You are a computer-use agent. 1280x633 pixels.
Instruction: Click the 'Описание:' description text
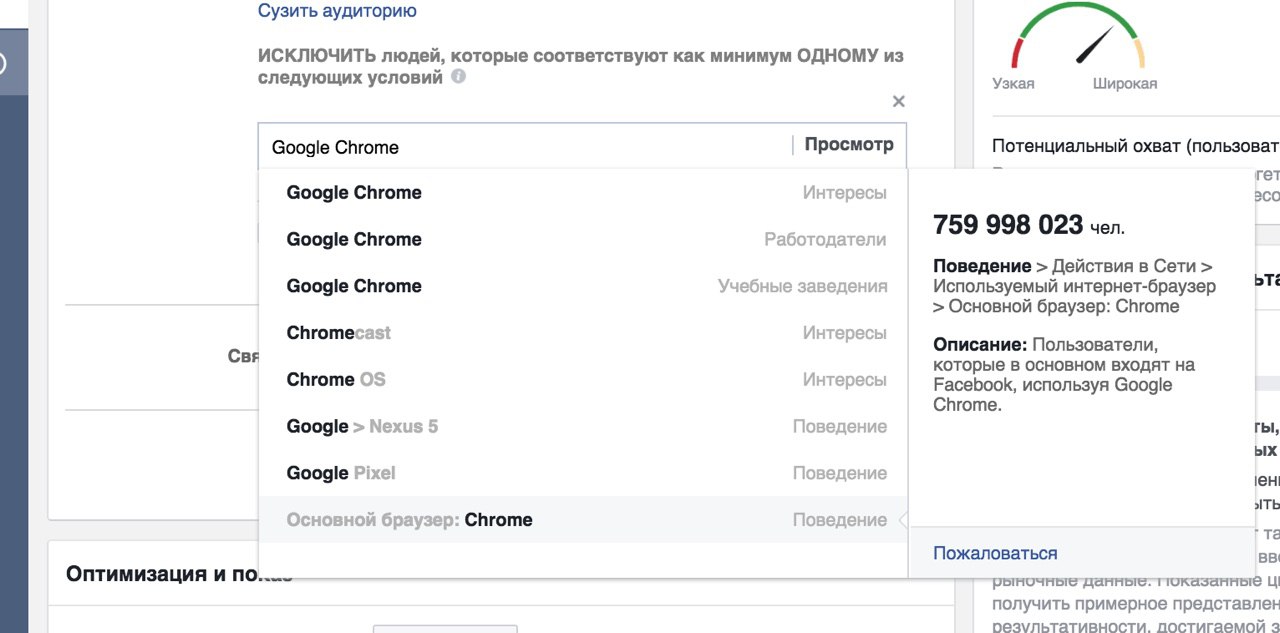[x=1066, y=375]
